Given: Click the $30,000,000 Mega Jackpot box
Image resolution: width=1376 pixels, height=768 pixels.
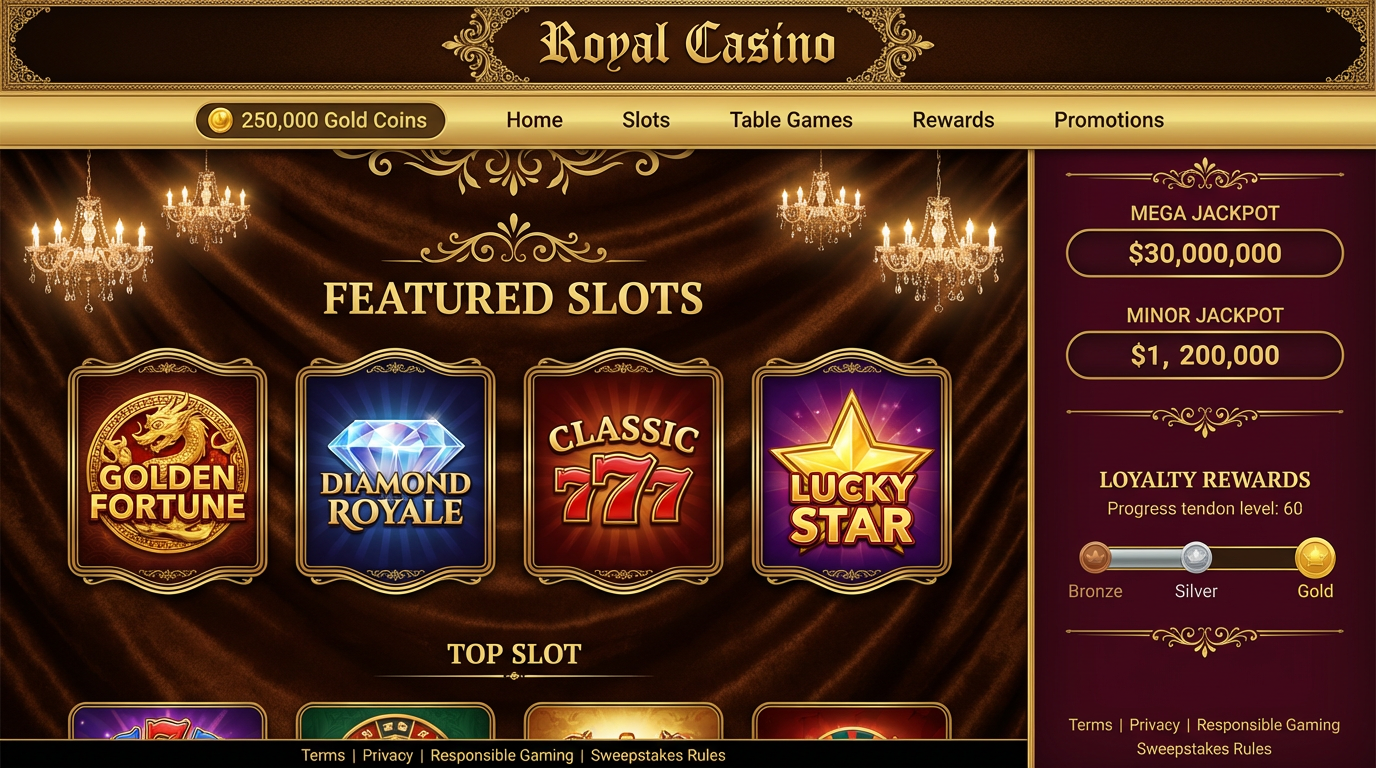Looking at the screenshot, I should 1205,253.
